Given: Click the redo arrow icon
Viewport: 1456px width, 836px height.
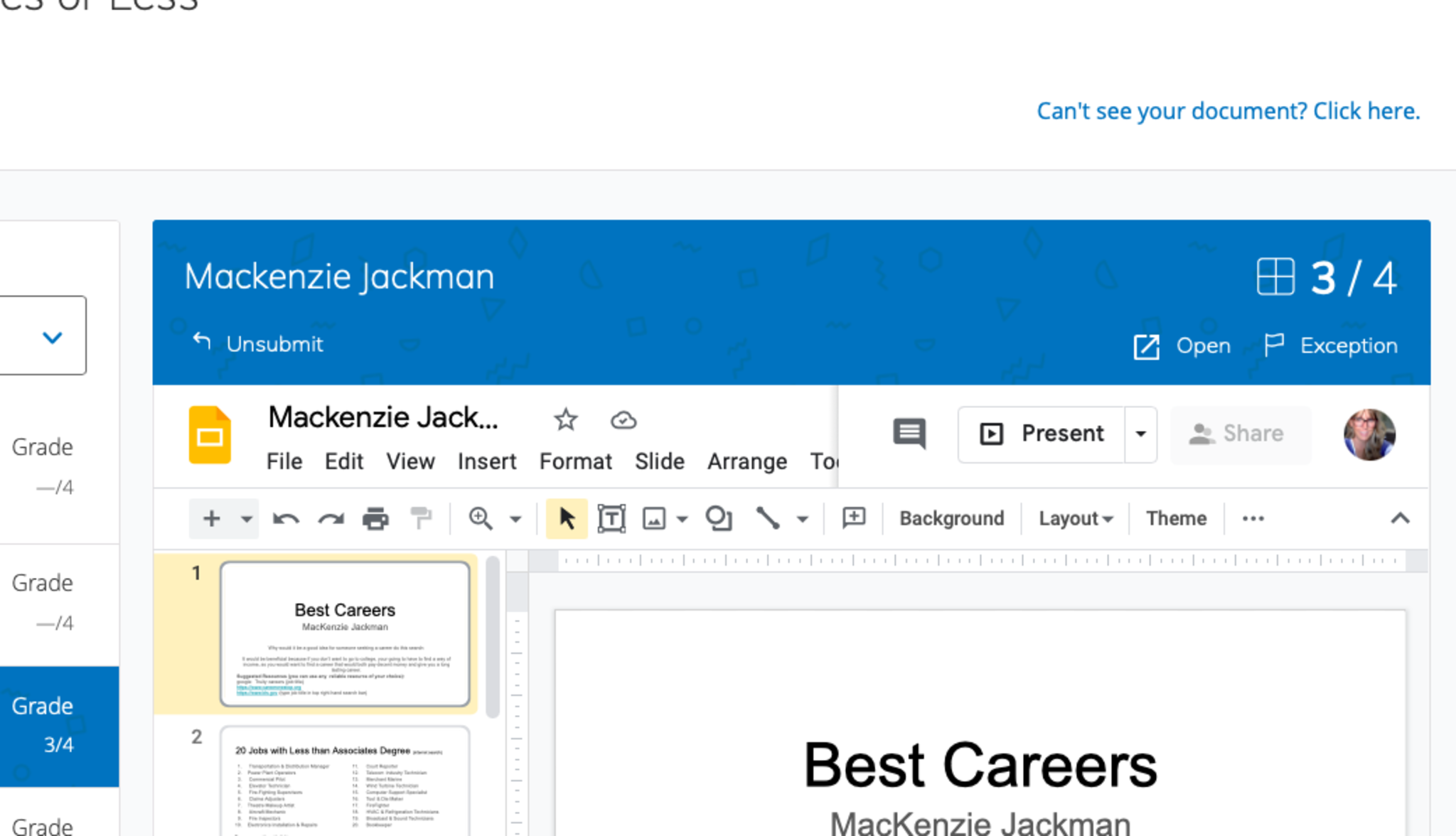Looking at the screenshot, I should tap(331, 519).
